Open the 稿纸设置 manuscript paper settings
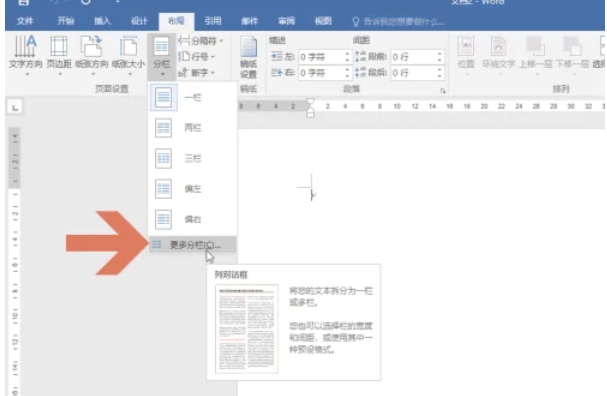Image resolution: width=607 pixels, height=396 pixels. (x=248, y=57)
